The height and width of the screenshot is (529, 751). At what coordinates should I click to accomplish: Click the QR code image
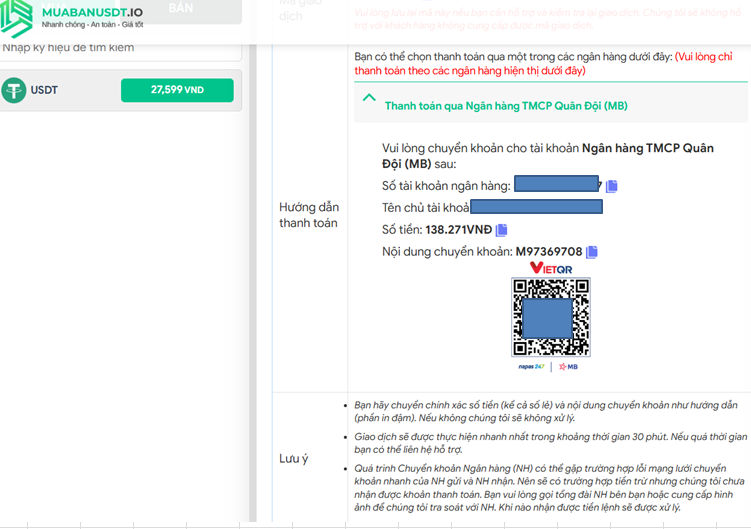551,317
